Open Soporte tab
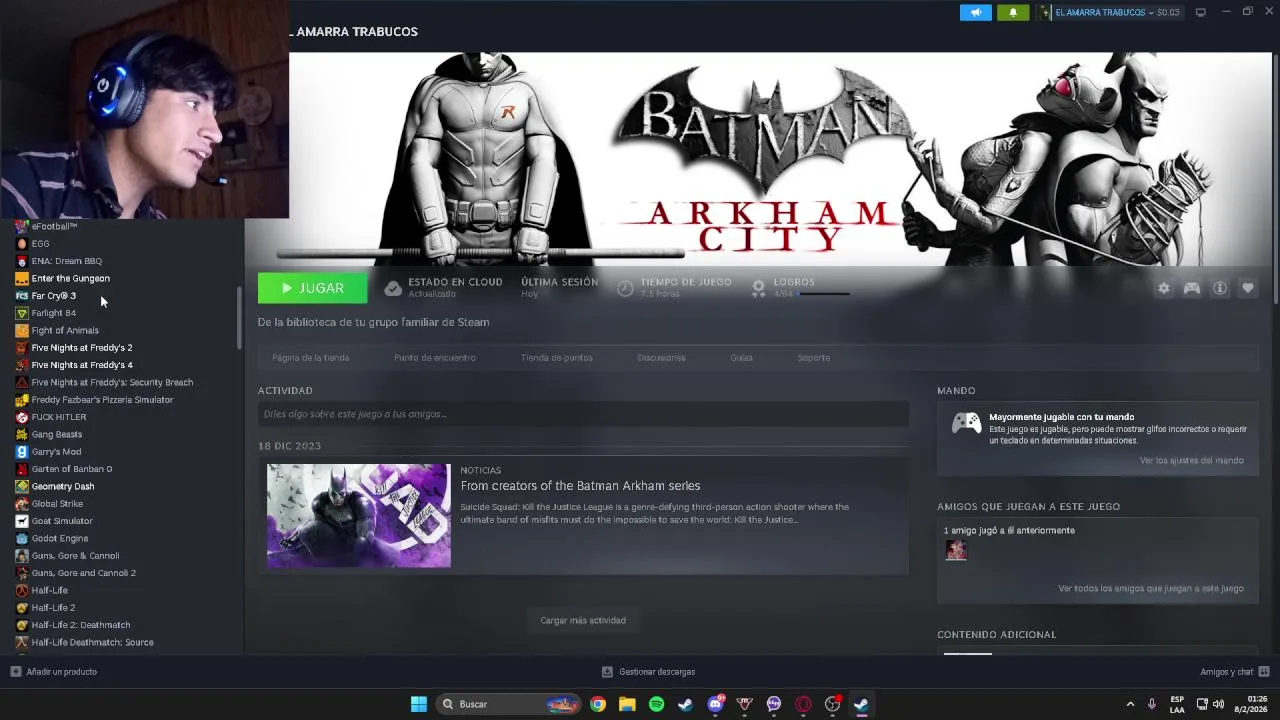The width and height of the screenshot is (1280, 720). 814,358
